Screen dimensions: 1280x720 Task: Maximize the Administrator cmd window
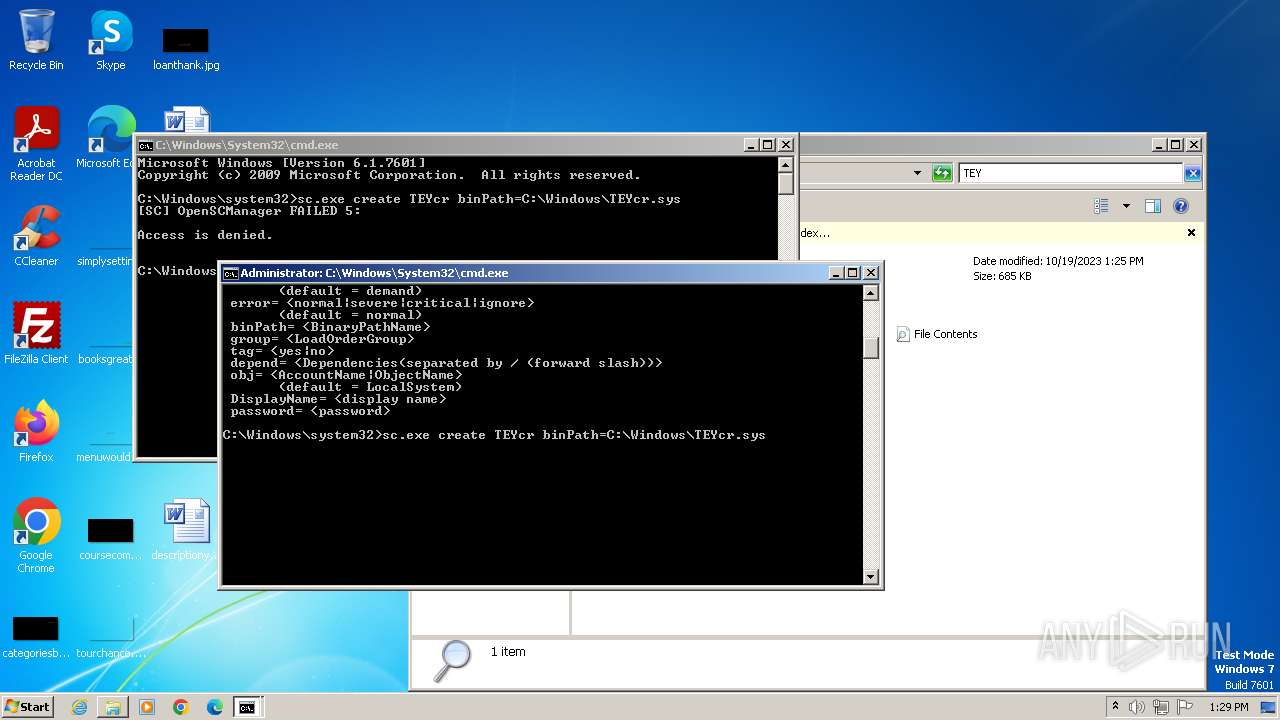coord(853,273)
